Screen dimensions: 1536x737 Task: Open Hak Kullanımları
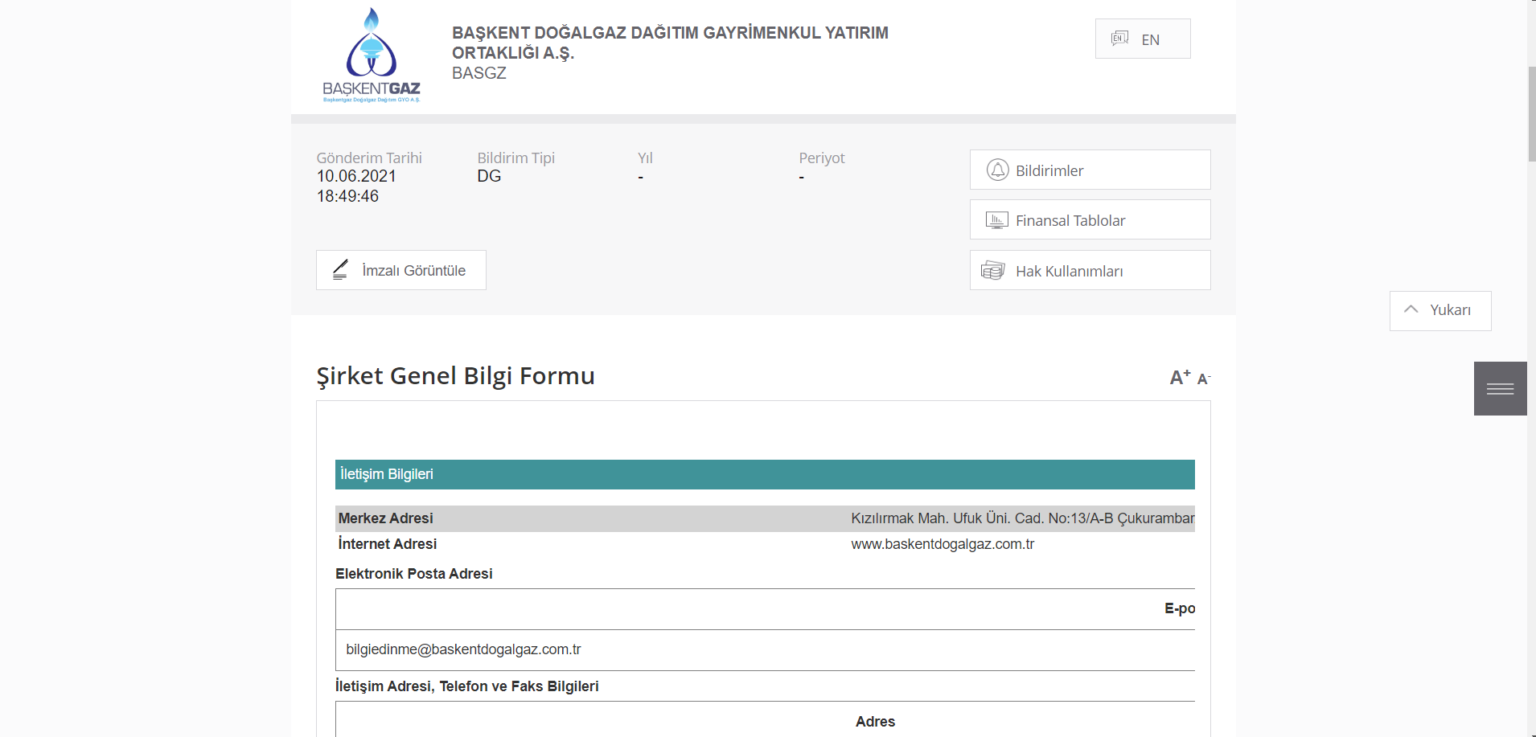click(x=1090, y=270)
